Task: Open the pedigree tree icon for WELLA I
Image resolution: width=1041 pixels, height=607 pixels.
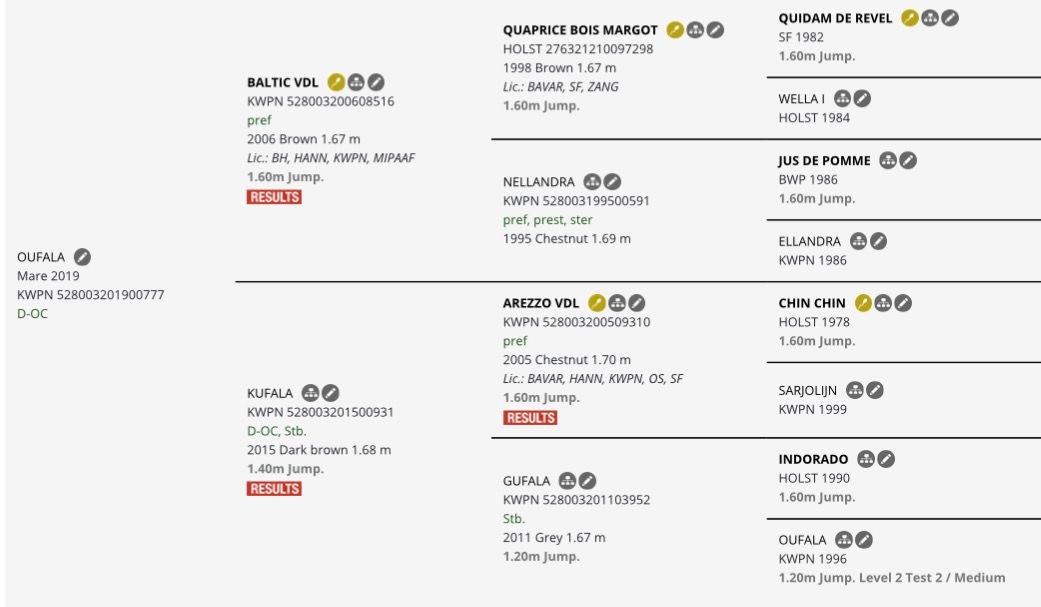Action: 842,99
